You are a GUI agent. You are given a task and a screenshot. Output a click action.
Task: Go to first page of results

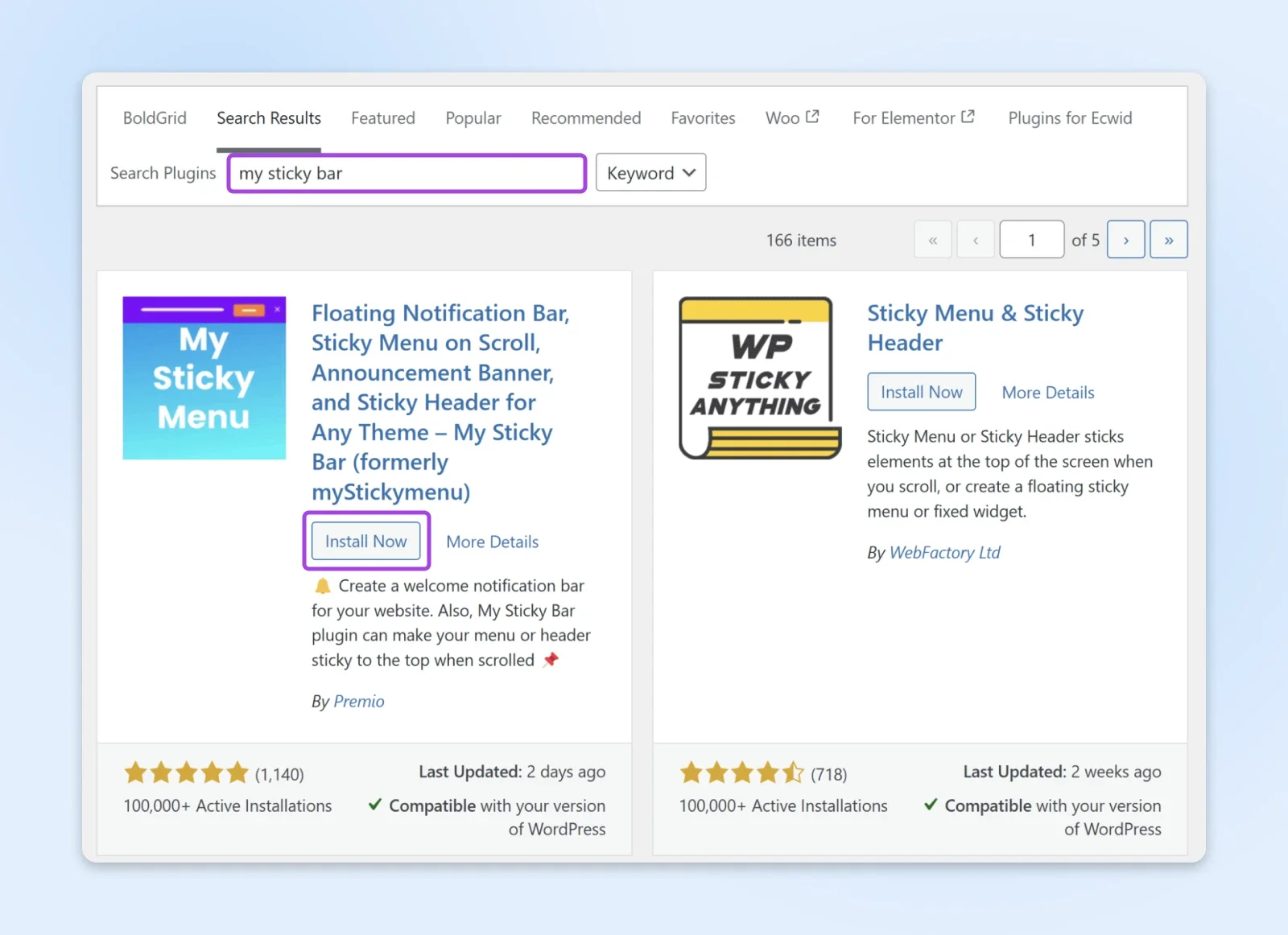933,240
